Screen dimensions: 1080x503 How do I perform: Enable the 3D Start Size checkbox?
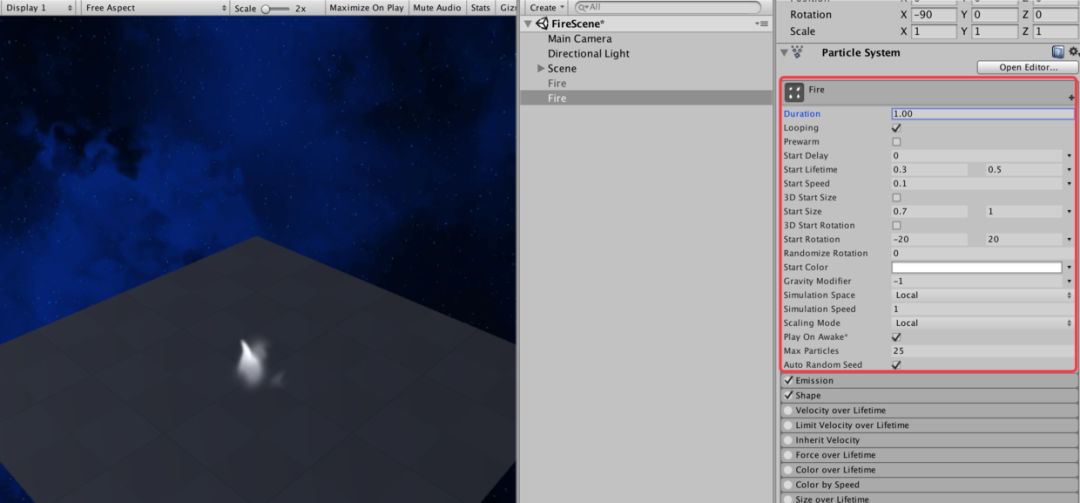pyautogui.click(x=896, y=198)
